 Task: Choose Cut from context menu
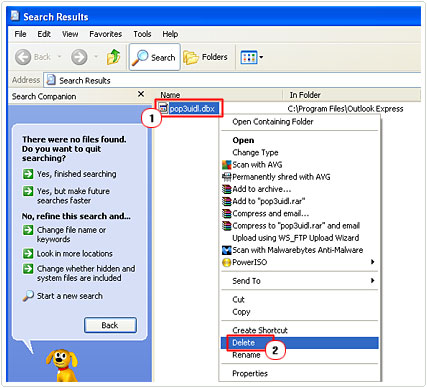coord(238,300)
